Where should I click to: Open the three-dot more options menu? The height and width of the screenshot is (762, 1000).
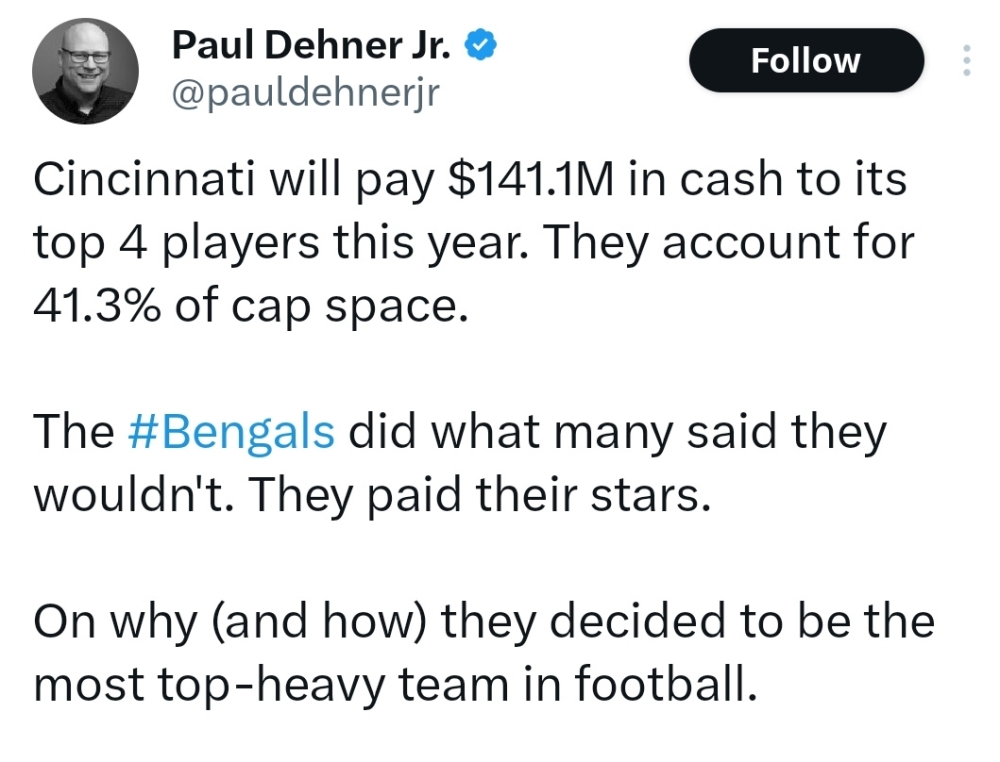[967, 61]
